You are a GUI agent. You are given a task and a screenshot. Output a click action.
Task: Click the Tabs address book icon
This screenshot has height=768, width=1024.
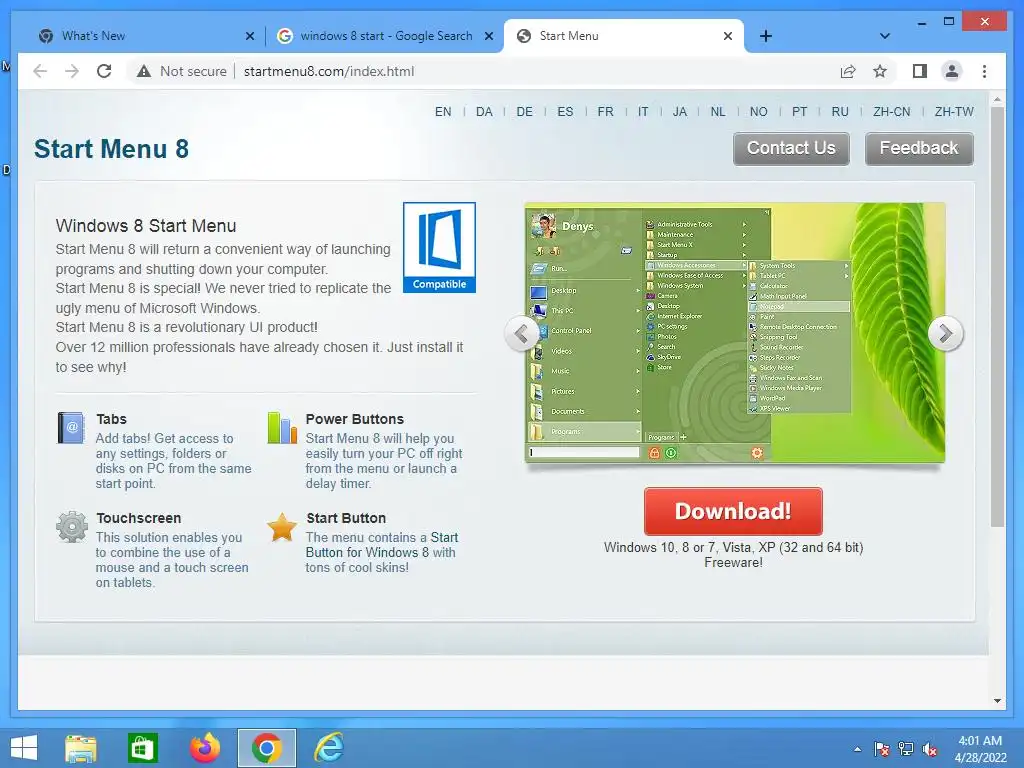click(x=71, y=428)
